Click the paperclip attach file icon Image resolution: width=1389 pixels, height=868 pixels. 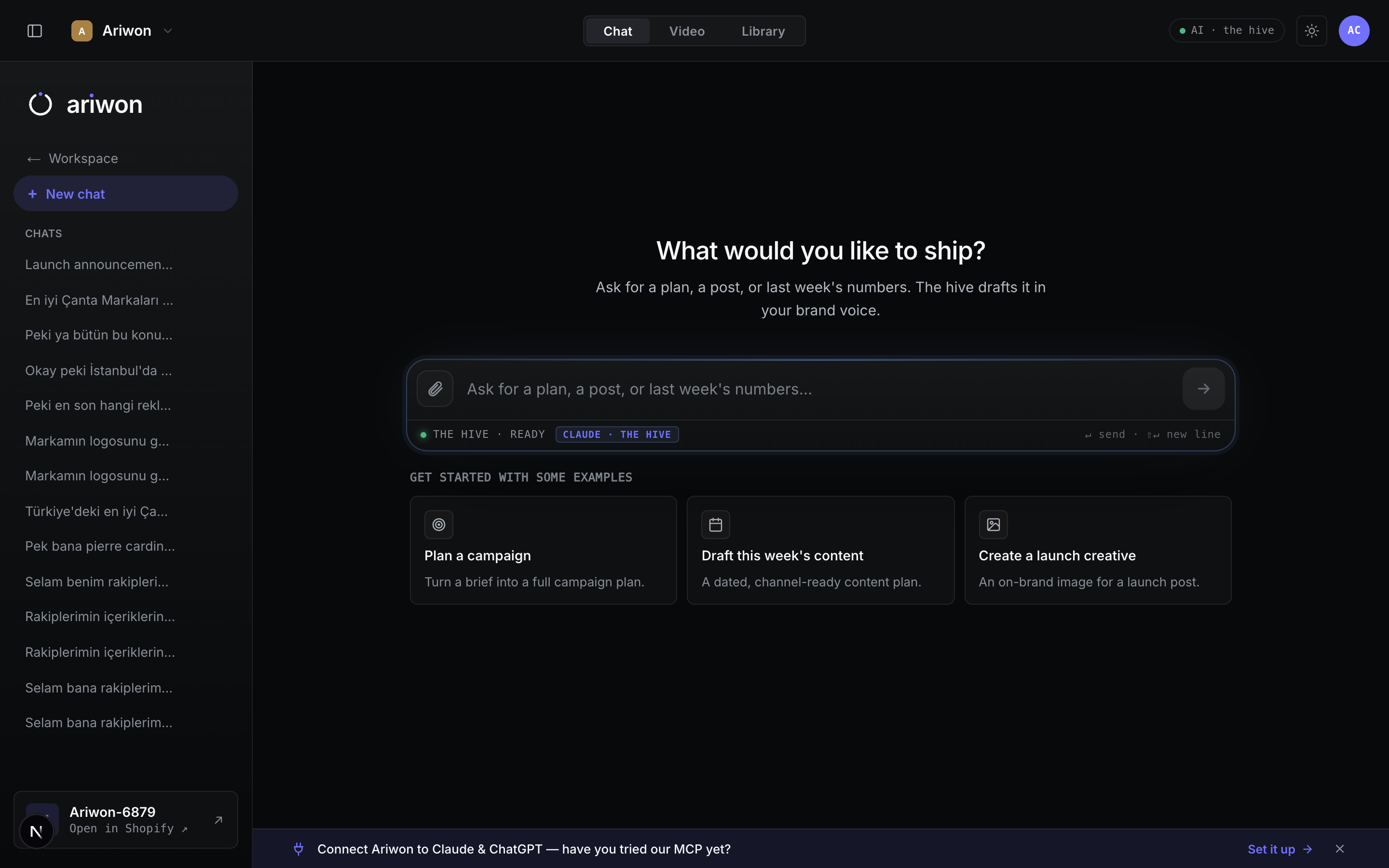point(435,389)
